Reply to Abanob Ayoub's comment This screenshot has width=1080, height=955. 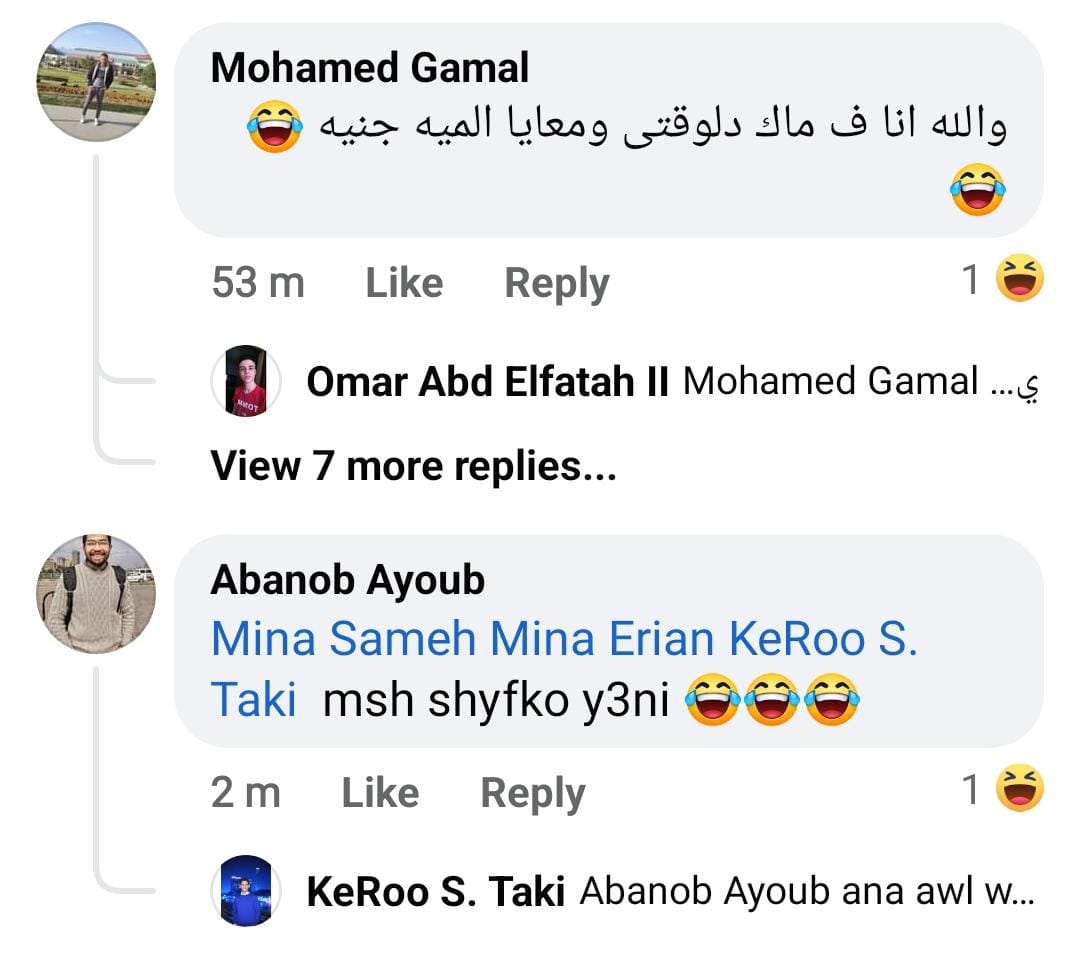532,793
